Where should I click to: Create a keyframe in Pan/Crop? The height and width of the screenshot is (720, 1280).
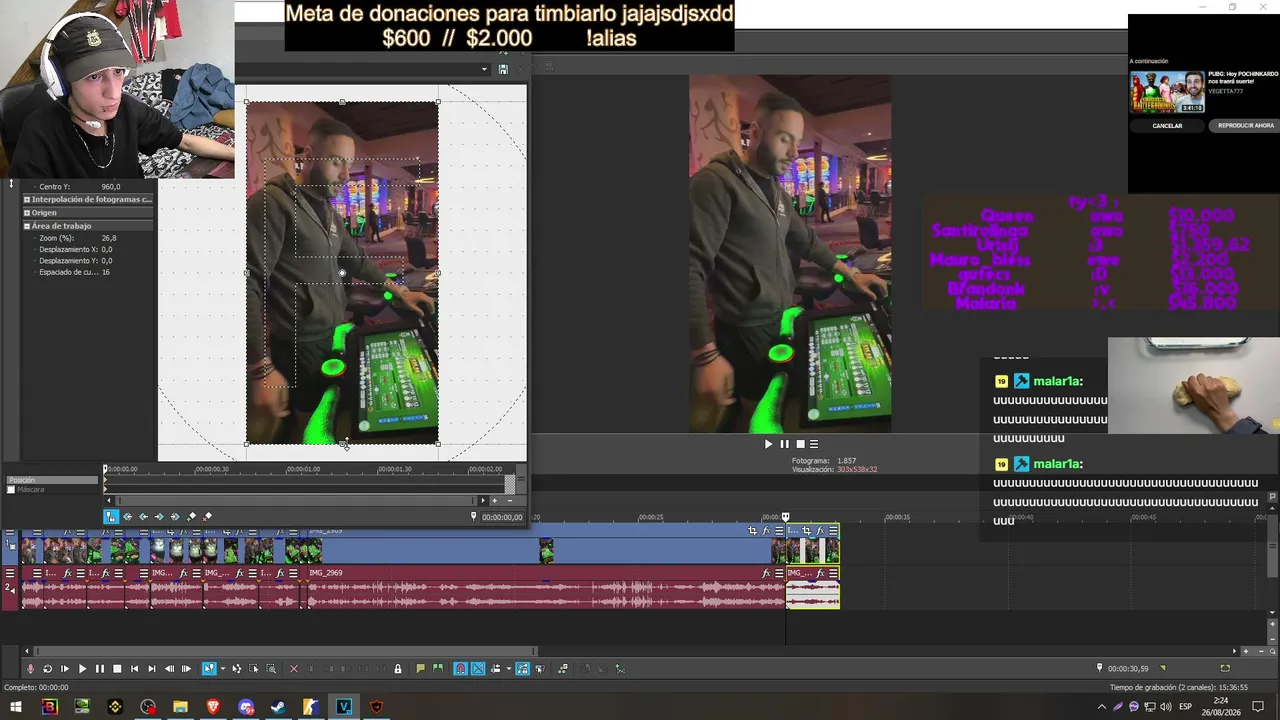(192, 517)
